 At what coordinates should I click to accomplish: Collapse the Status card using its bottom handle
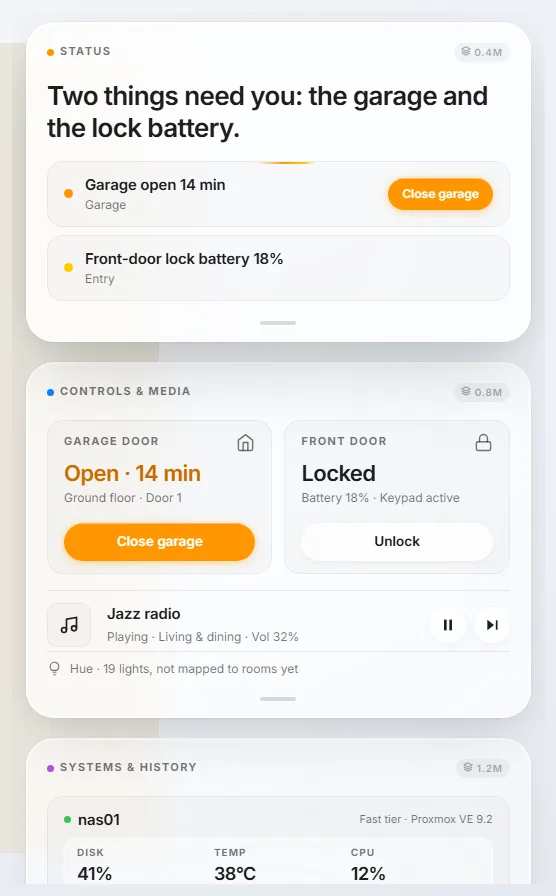click(278, 323)
